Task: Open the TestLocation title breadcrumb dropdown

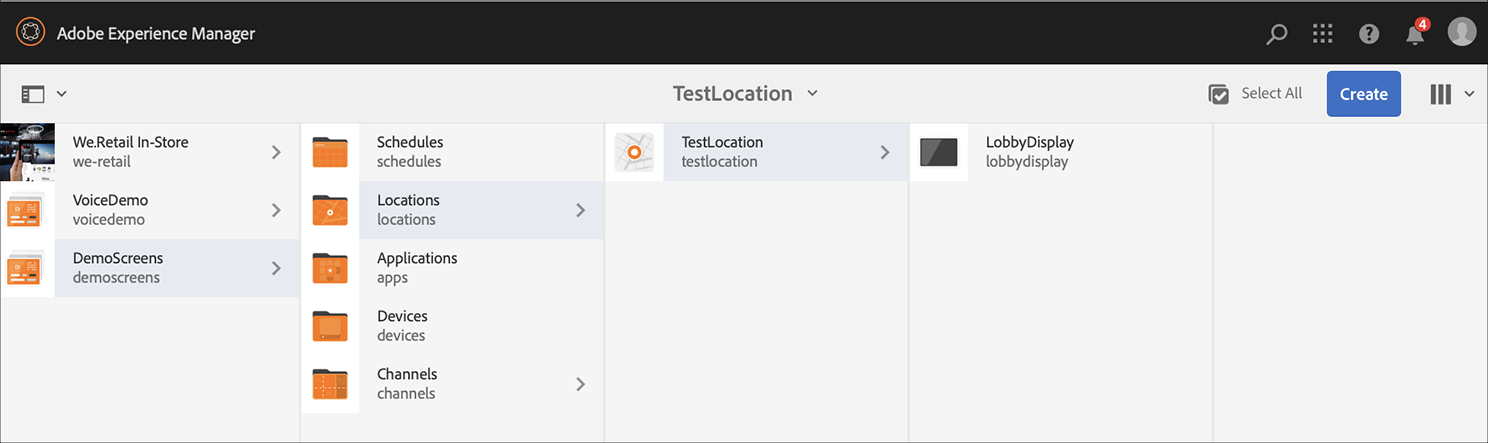Action: pyautogui.click(x=745, y=94)
